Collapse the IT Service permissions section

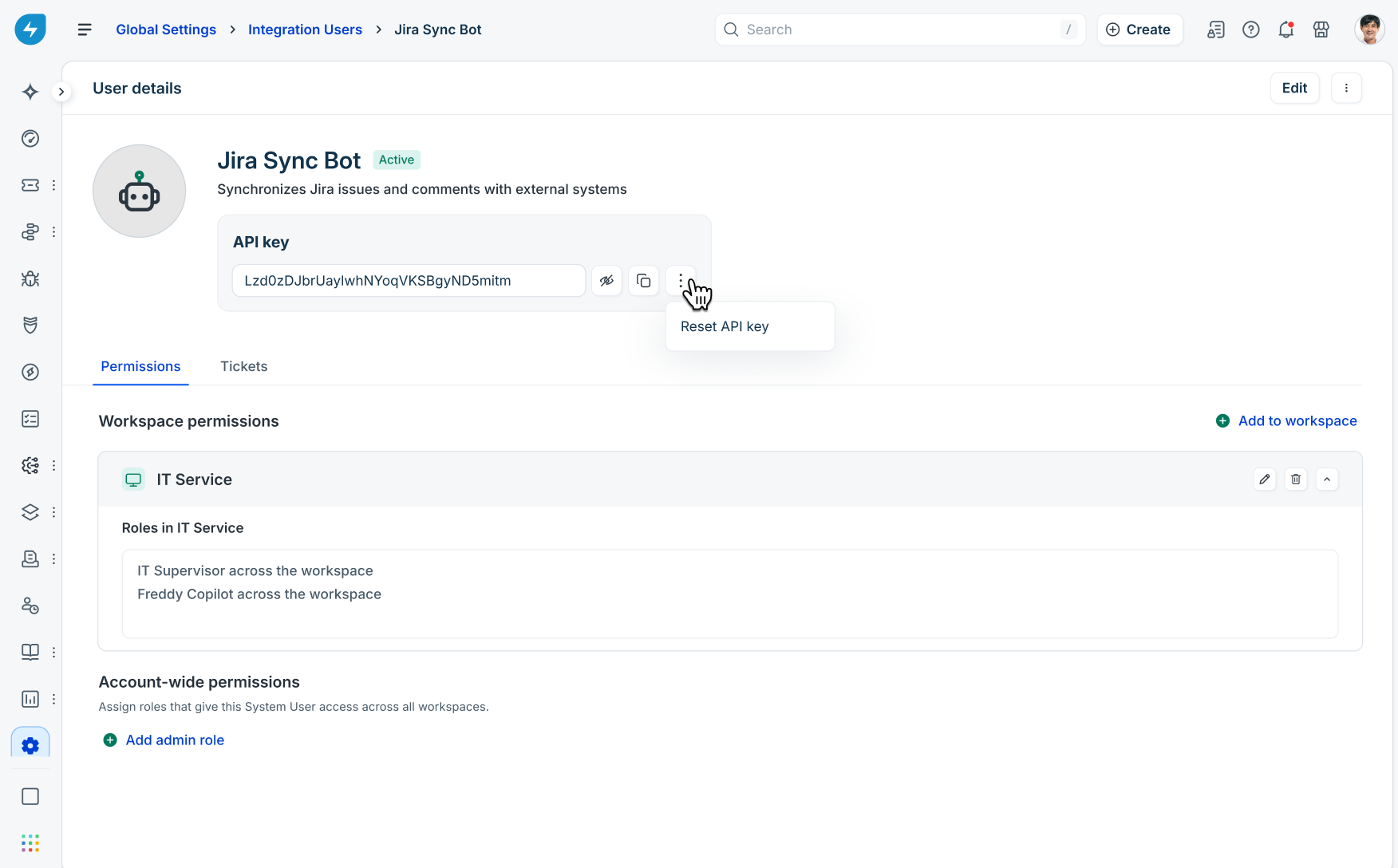1327,479
